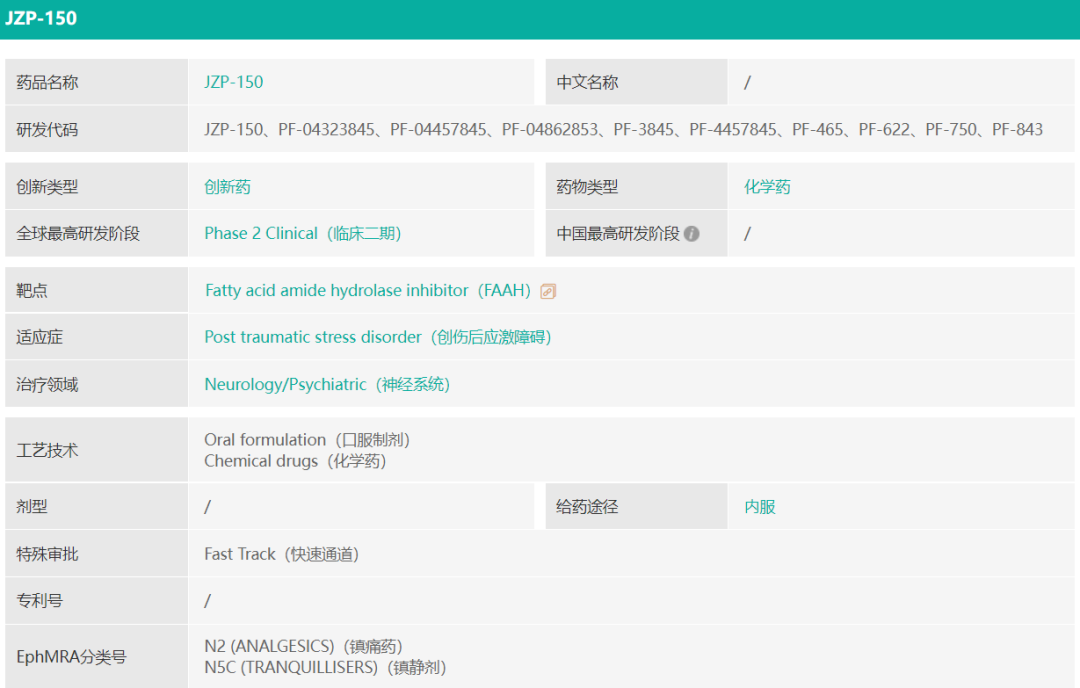The height and width of the screenshot is (688, 1080).
Task: Select the slash value beside 中文名称
Action: [747, 83]
